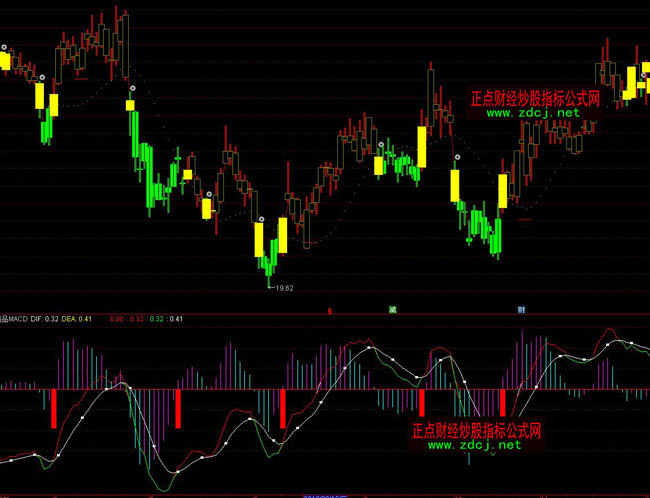
Task: Click the red Chinese watermark in MACD panel
Action: (x=476, y=431)
